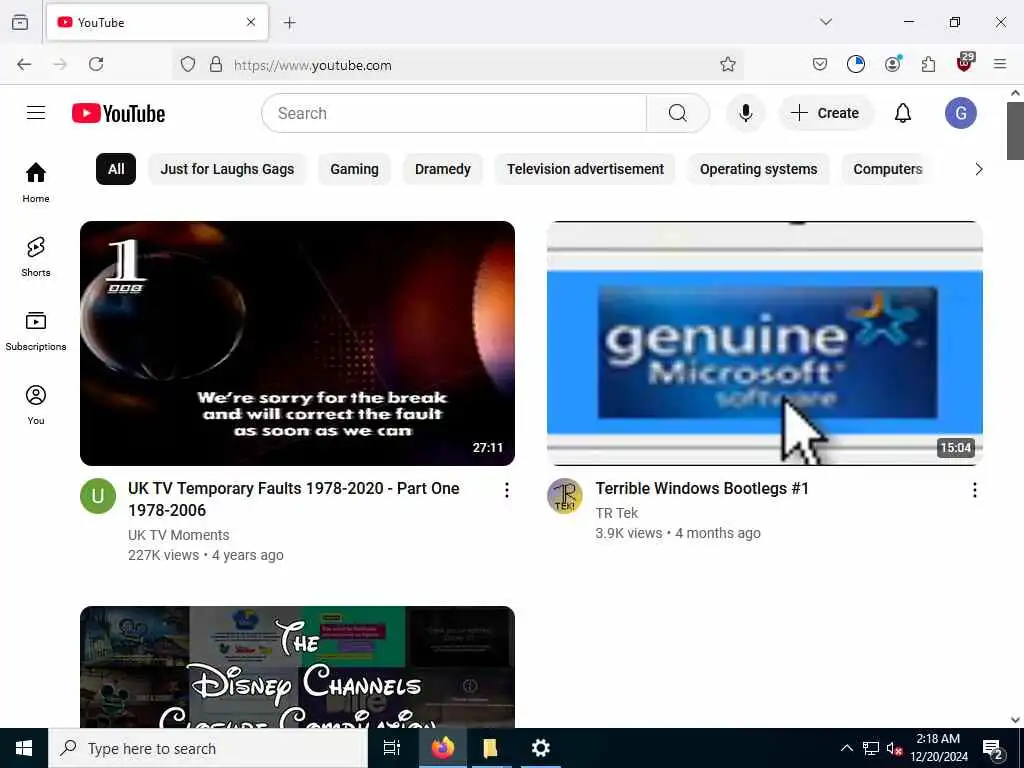The height and width of the screenshot is (768, 1024).
Task: Open options for UK TV Temporary Faults video
Action: tap(507, 490)
